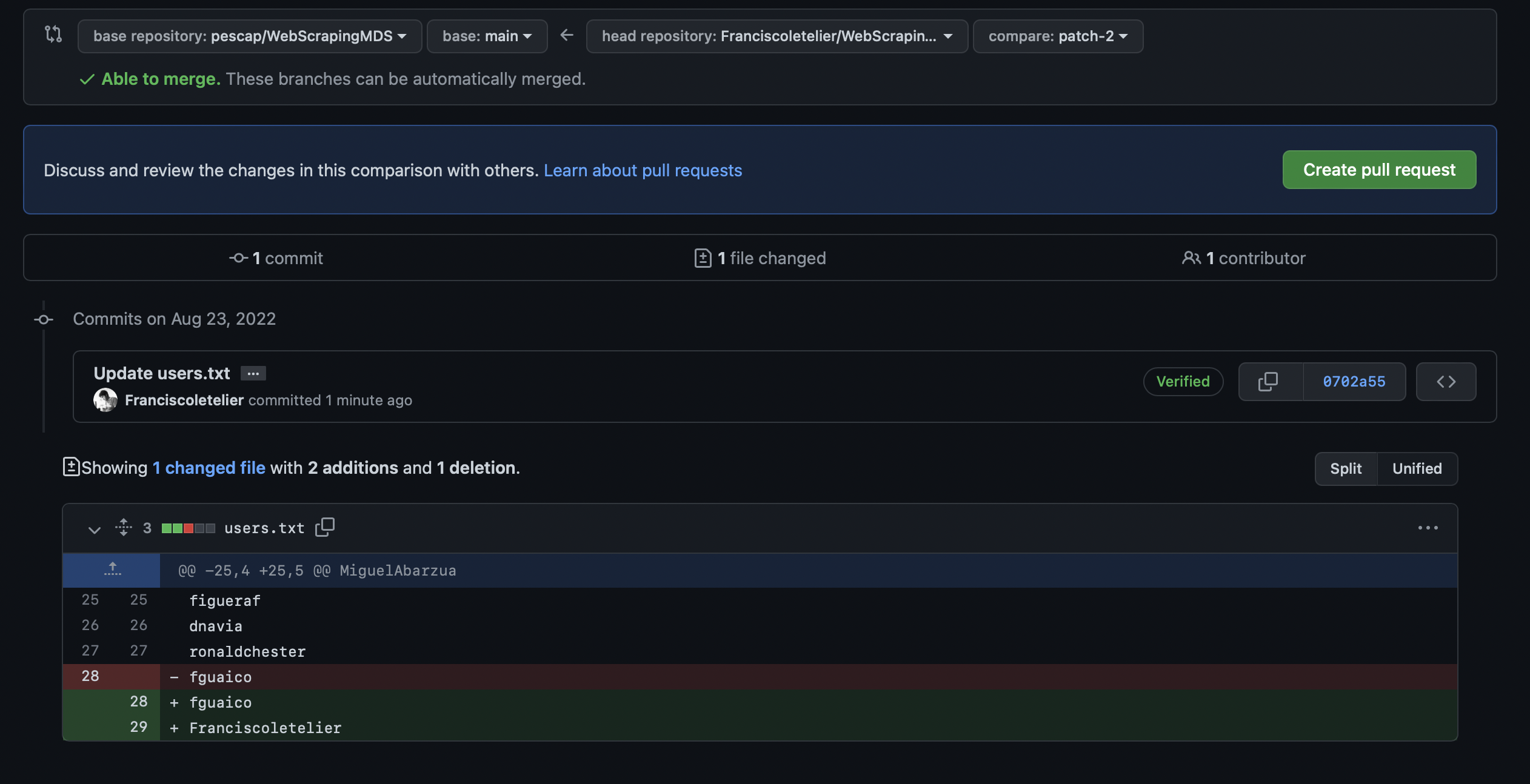Copy the users.txt file path

point(325,527)
